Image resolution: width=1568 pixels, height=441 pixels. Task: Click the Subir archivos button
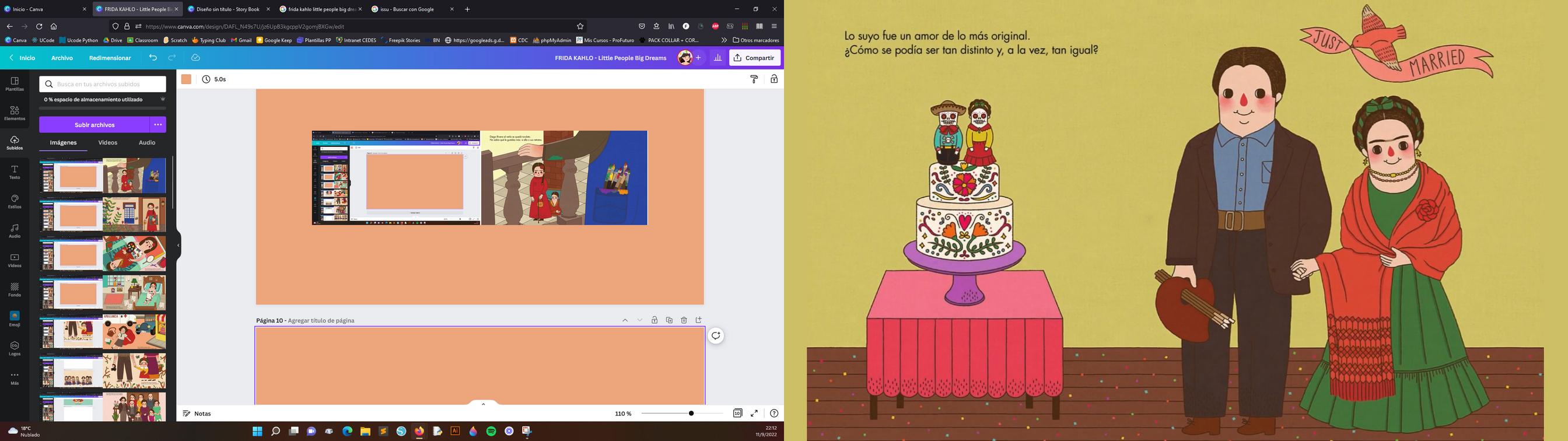[94, 125]
